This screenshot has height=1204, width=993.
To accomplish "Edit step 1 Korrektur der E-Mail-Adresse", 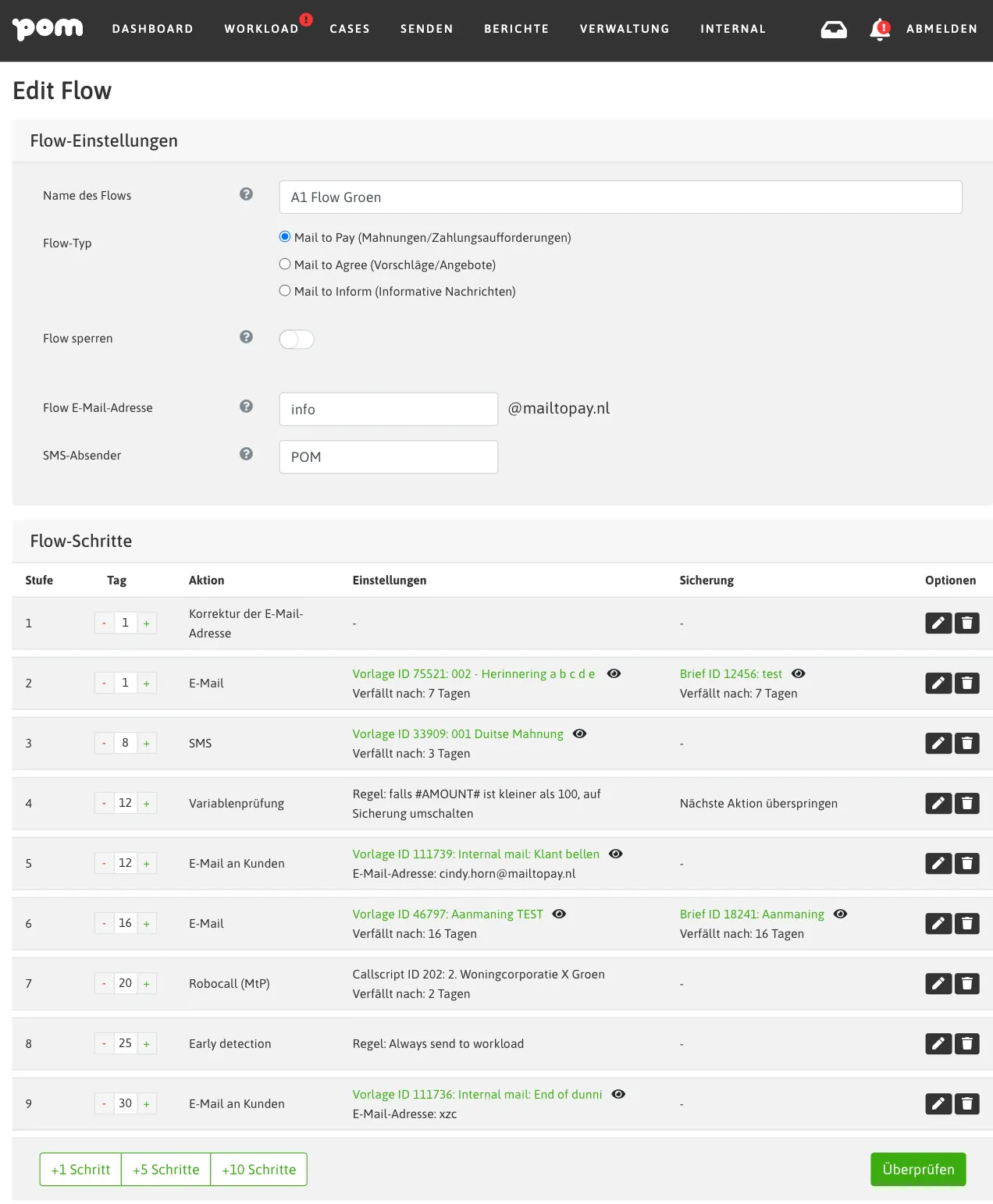I will [938, 623].
